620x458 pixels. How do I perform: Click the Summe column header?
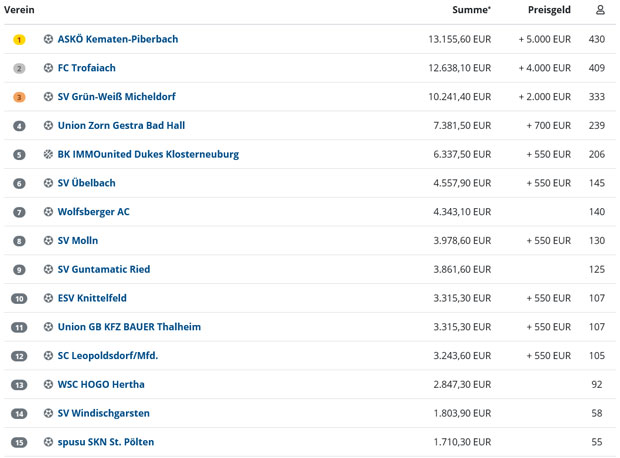(472, 10)
